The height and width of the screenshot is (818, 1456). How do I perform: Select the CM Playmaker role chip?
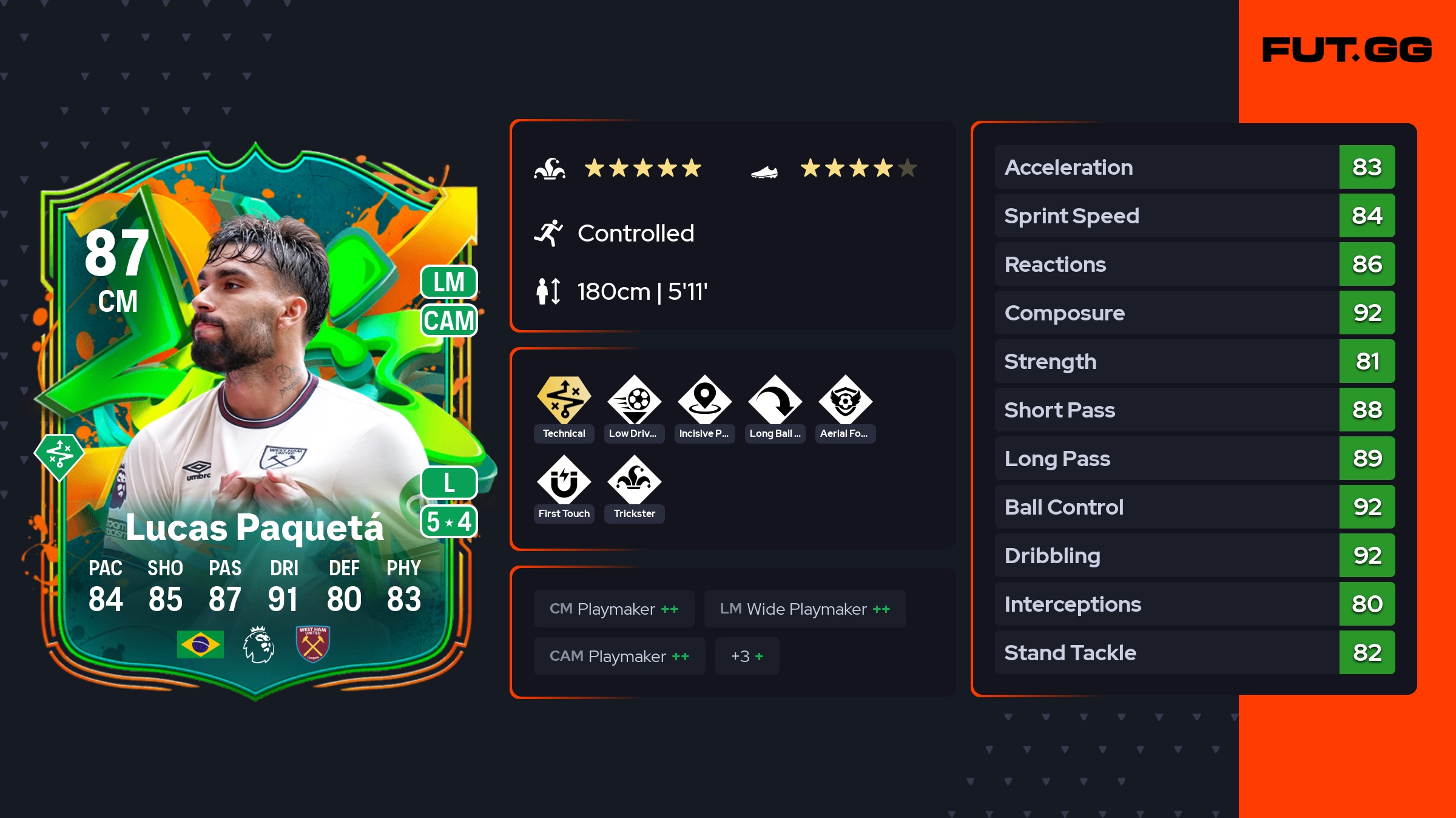pos(614,609)
